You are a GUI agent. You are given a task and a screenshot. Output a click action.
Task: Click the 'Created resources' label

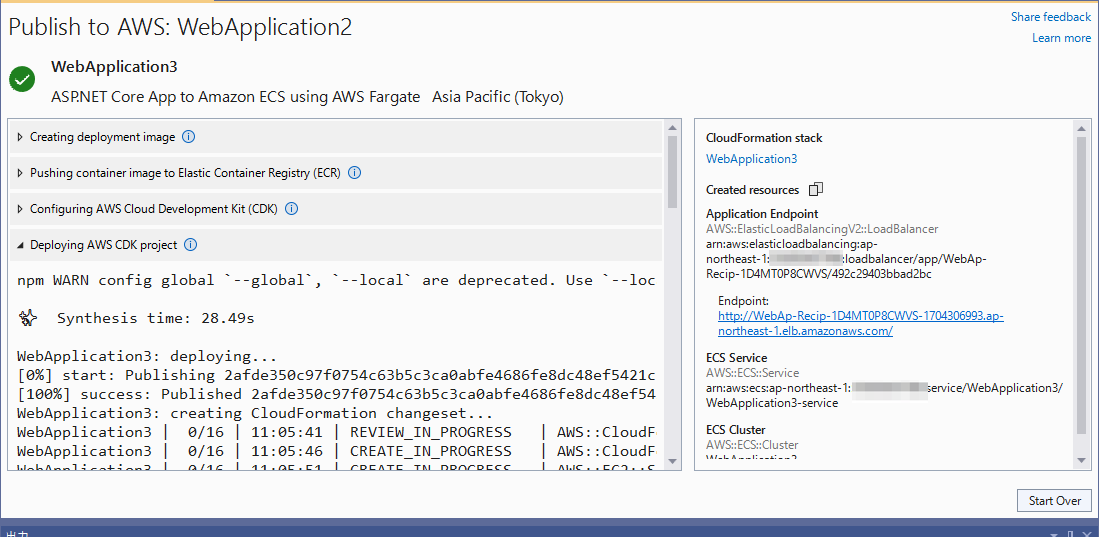tap(752, 190)
